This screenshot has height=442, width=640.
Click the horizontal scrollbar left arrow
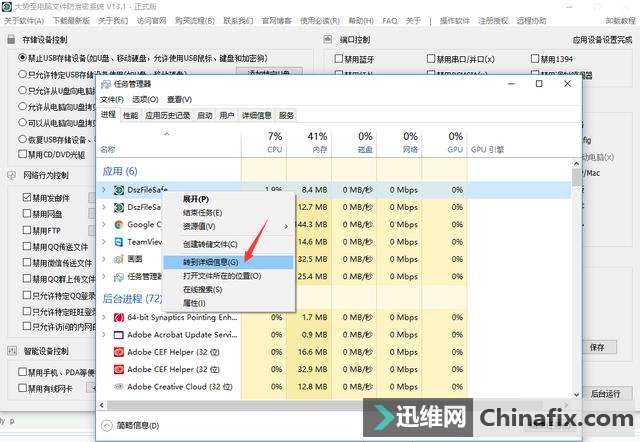[x=102, y=405]
